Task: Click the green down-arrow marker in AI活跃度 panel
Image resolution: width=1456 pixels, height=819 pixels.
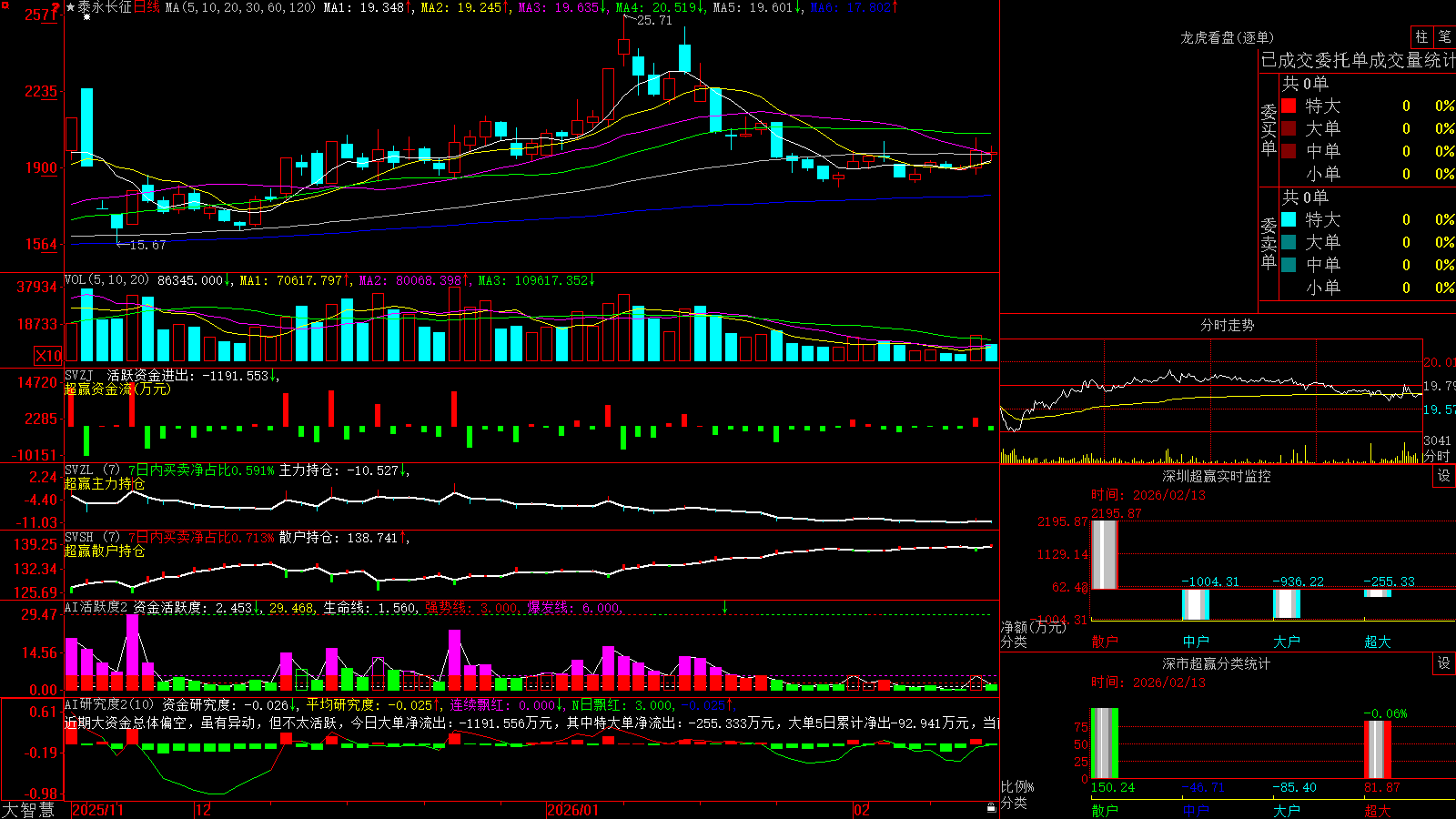Action: point(725,607)
